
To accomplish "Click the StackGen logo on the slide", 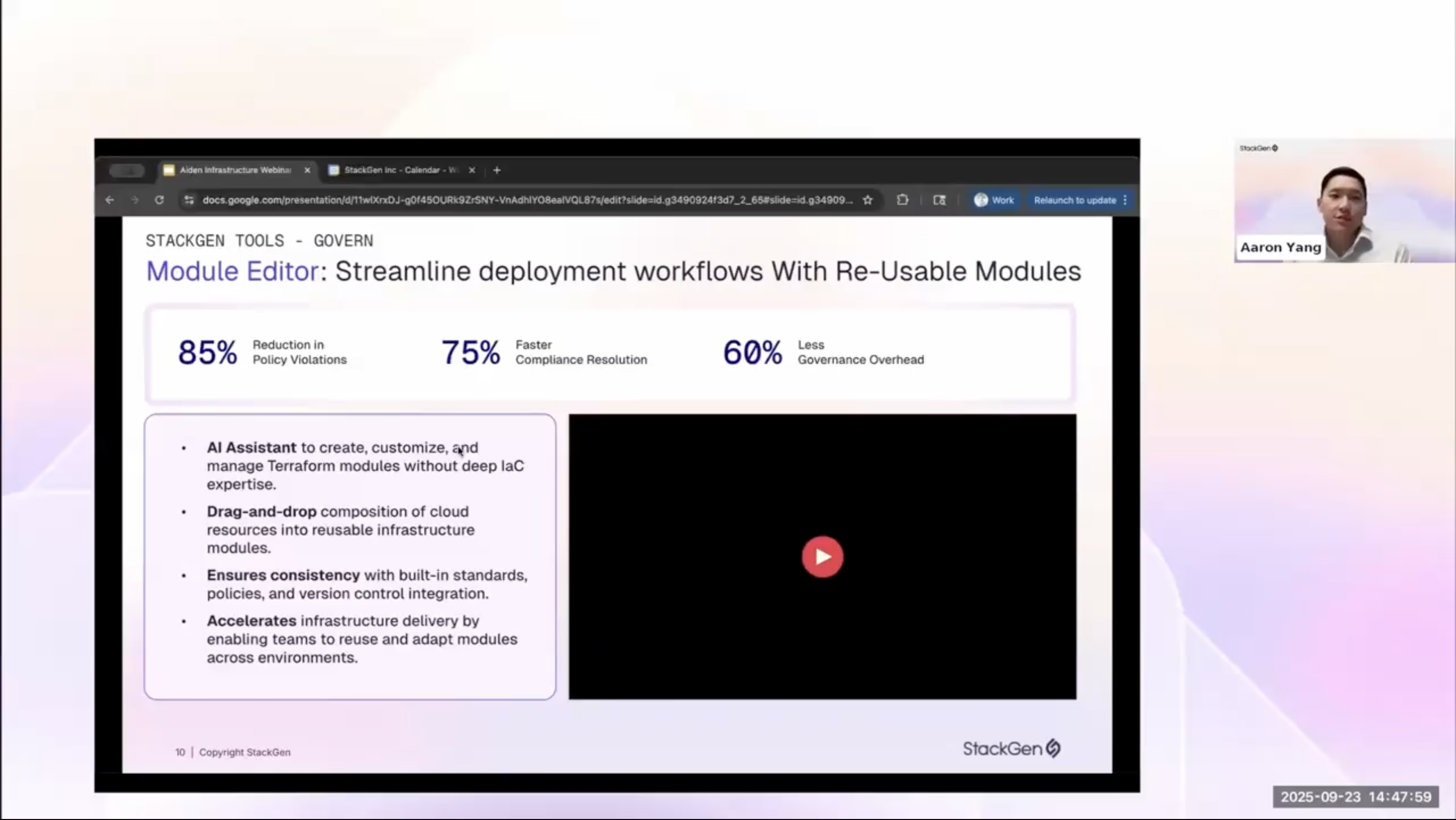I will pyautogui.click(x=1012, y=749).
